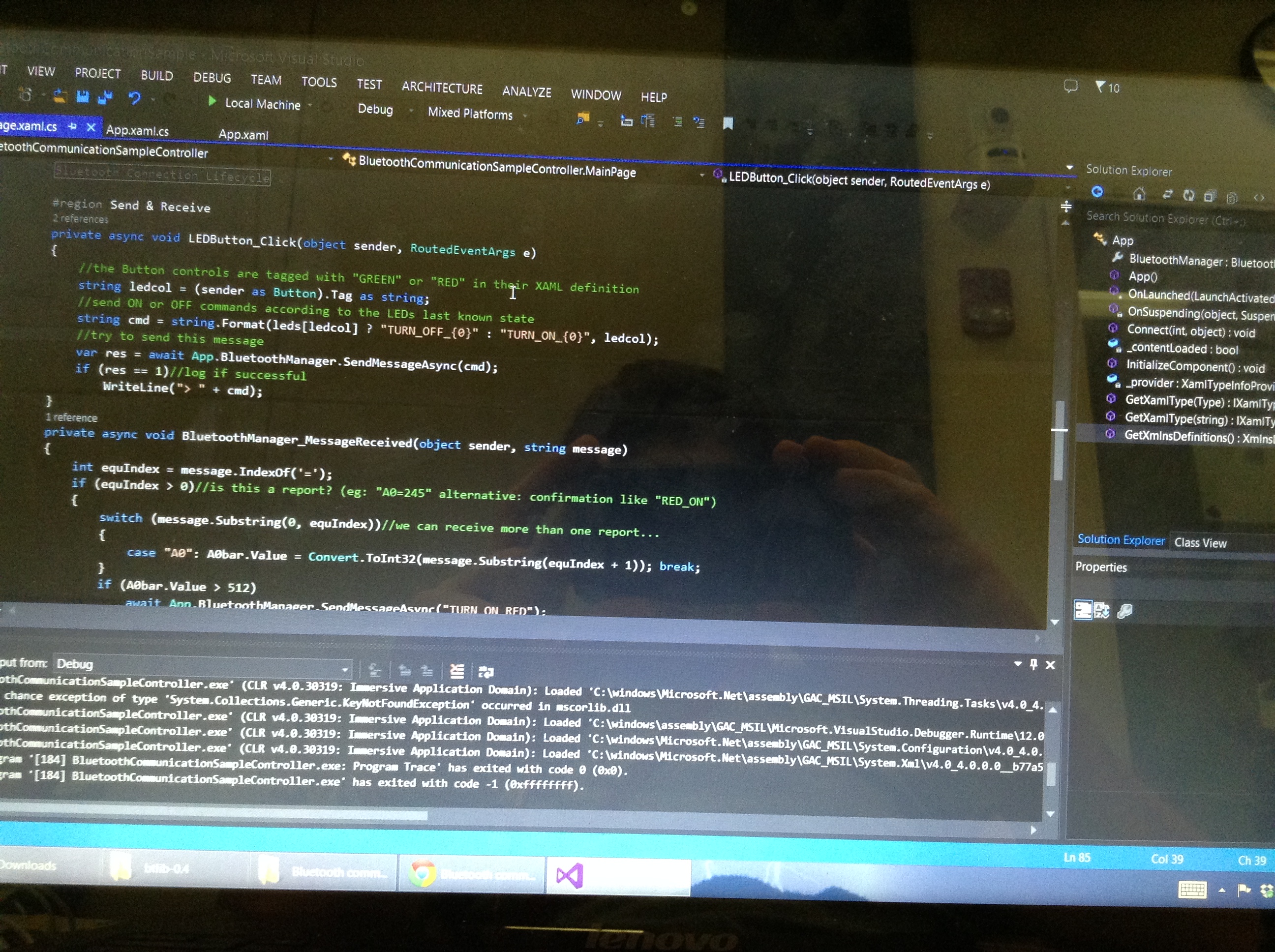
Task: Click the Home icon in Solution Explorer
Action: point(1139,194)
